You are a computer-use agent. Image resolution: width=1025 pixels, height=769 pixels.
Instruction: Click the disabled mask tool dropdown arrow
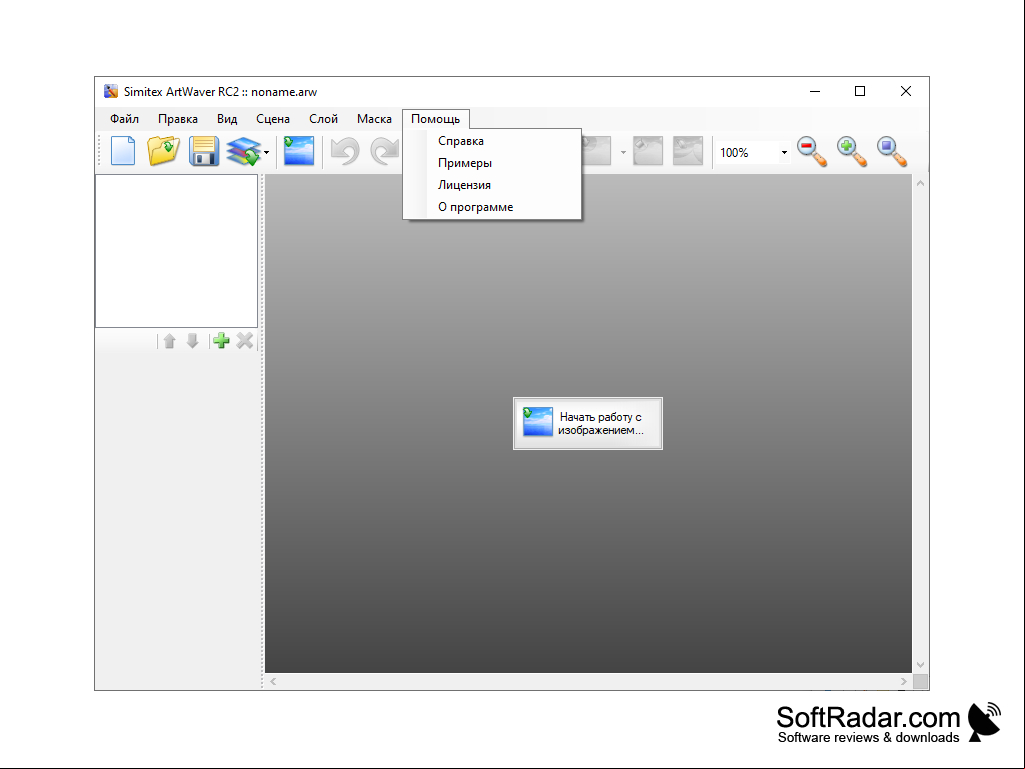623,152
